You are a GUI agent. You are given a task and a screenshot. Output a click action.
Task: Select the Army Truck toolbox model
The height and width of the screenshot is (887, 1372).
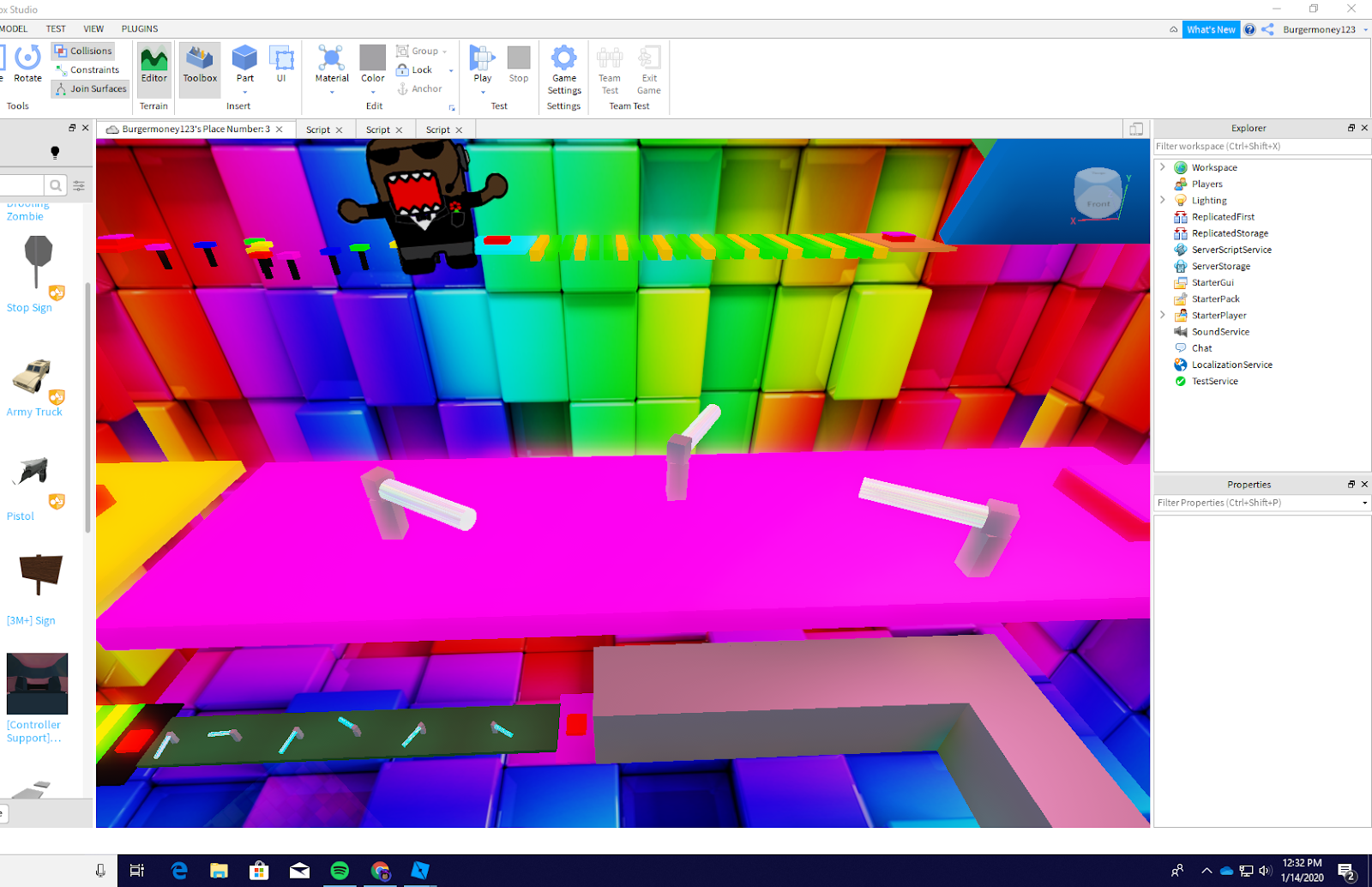pyautogui.click(x=37, y=386)
